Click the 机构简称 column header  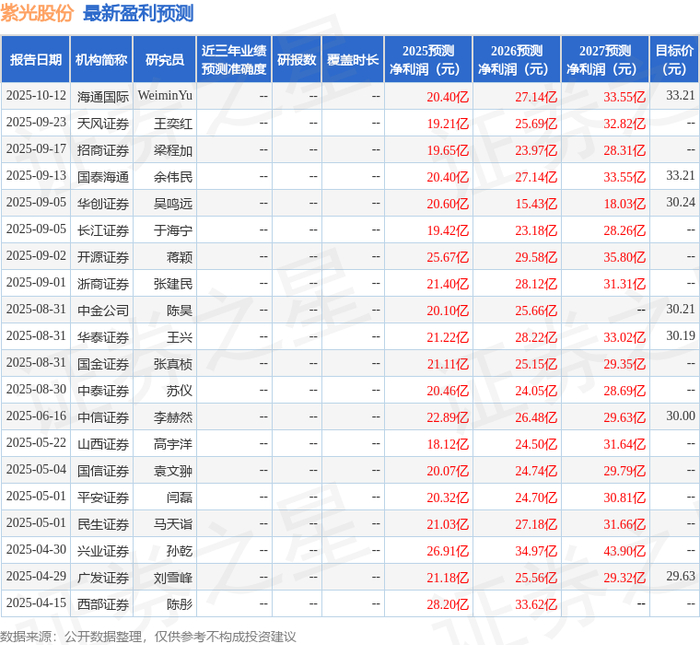101,59
